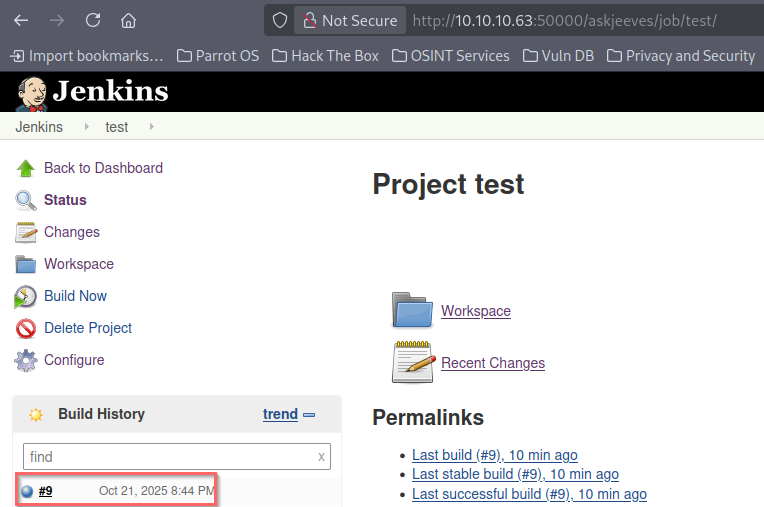
Task: Click the Workspace folder icon in sidebar
Action: (26, 264)
